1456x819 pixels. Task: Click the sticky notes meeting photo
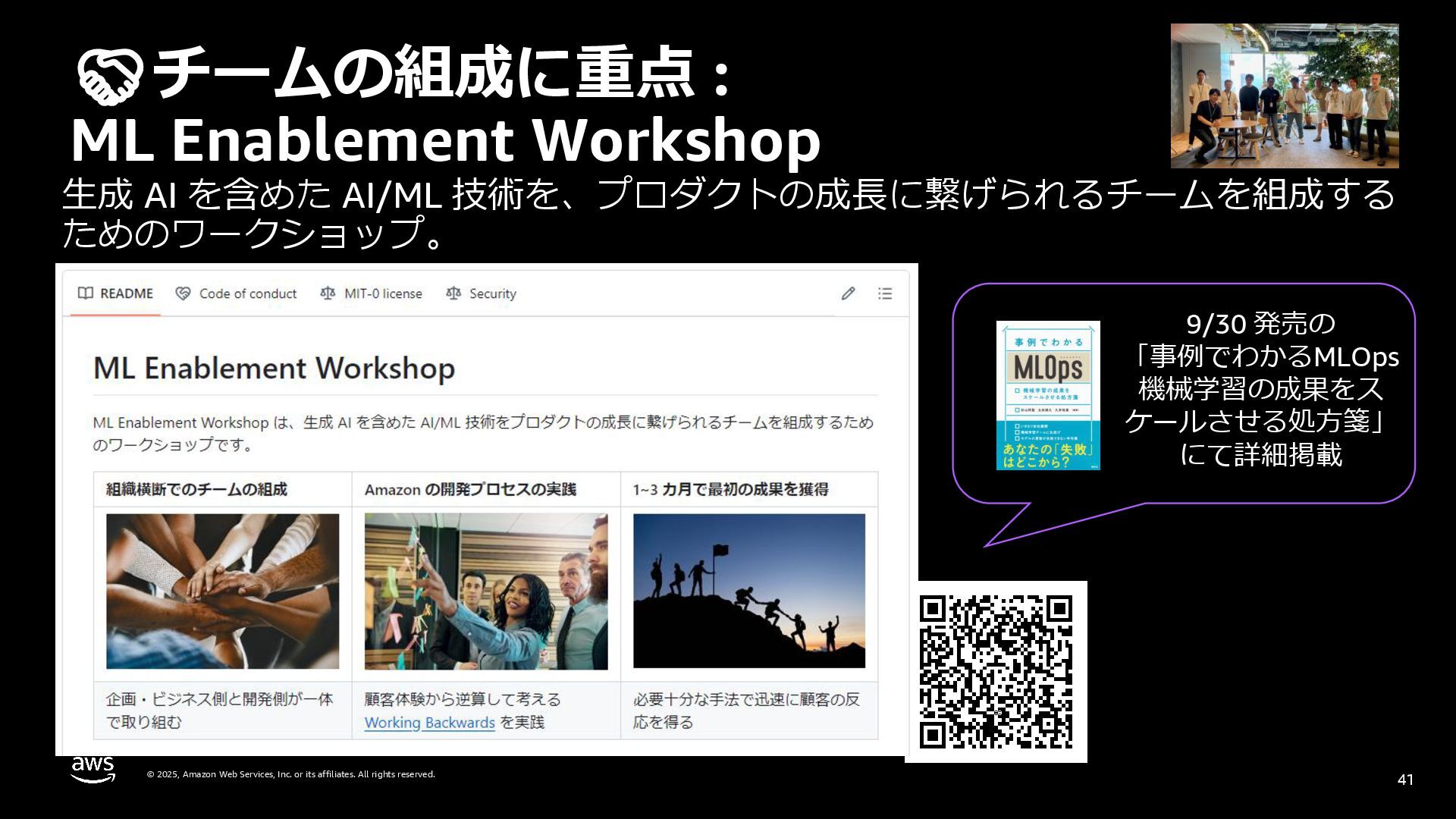click(485, 591)
